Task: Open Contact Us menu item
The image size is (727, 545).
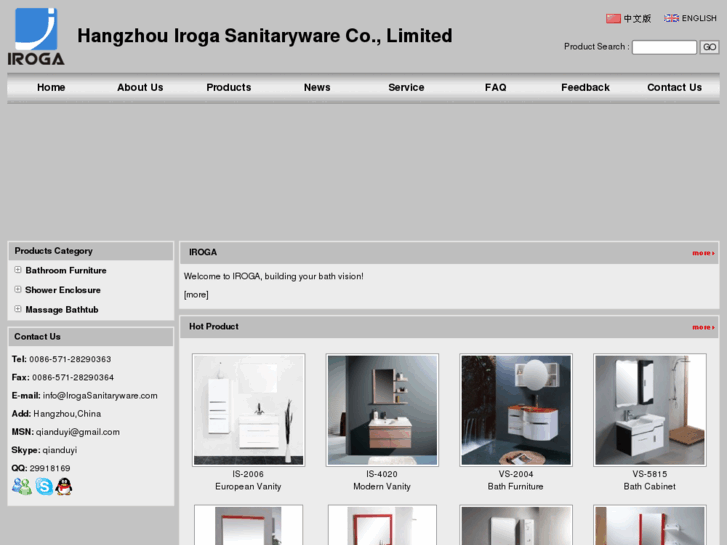Action: pyautogui.click(x=675, y=87)
